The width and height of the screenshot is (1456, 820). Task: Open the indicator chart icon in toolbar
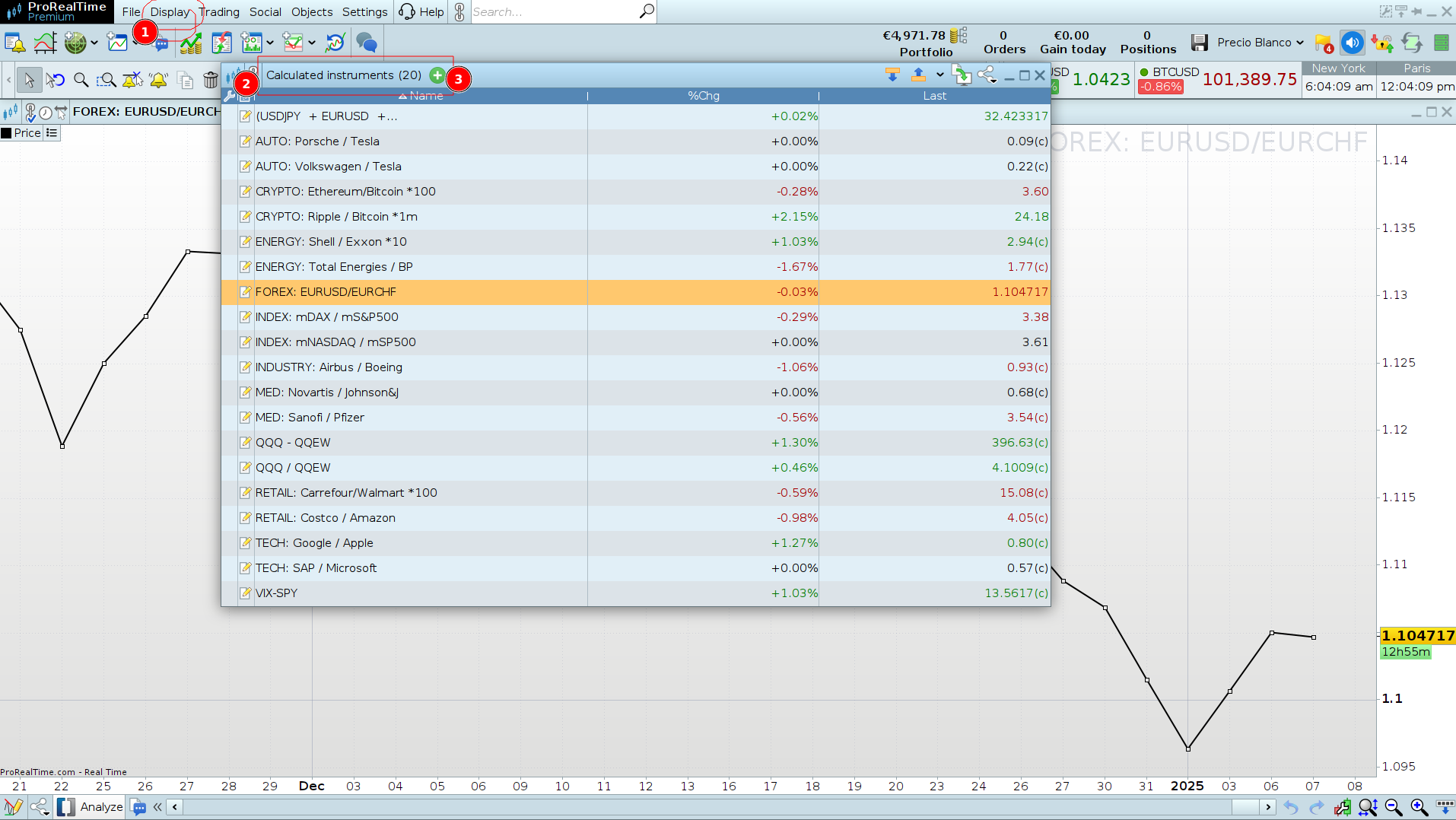pos(45,43)
